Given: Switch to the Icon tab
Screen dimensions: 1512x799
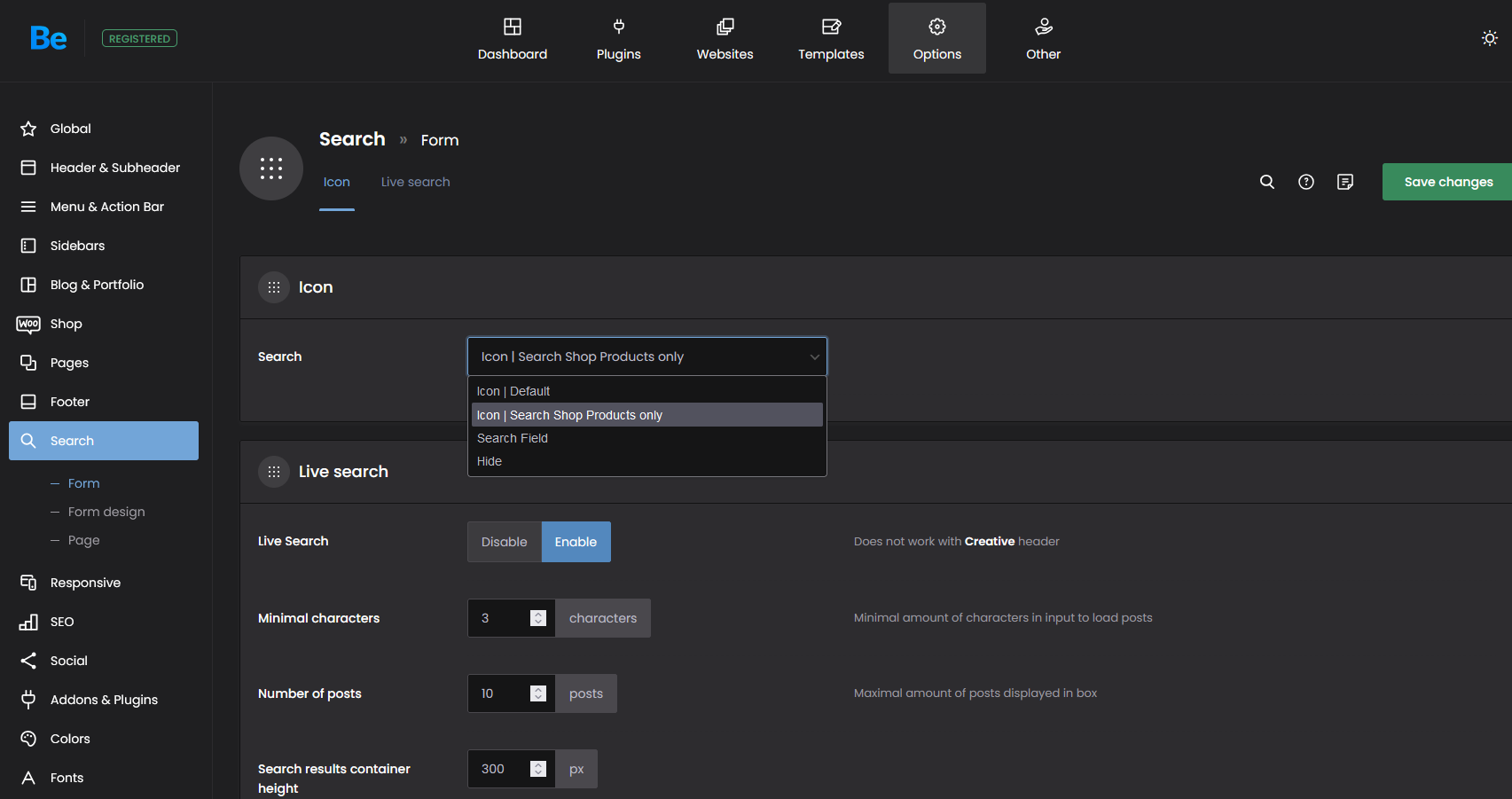Looking at the screenshot, I should pos(337,182).
